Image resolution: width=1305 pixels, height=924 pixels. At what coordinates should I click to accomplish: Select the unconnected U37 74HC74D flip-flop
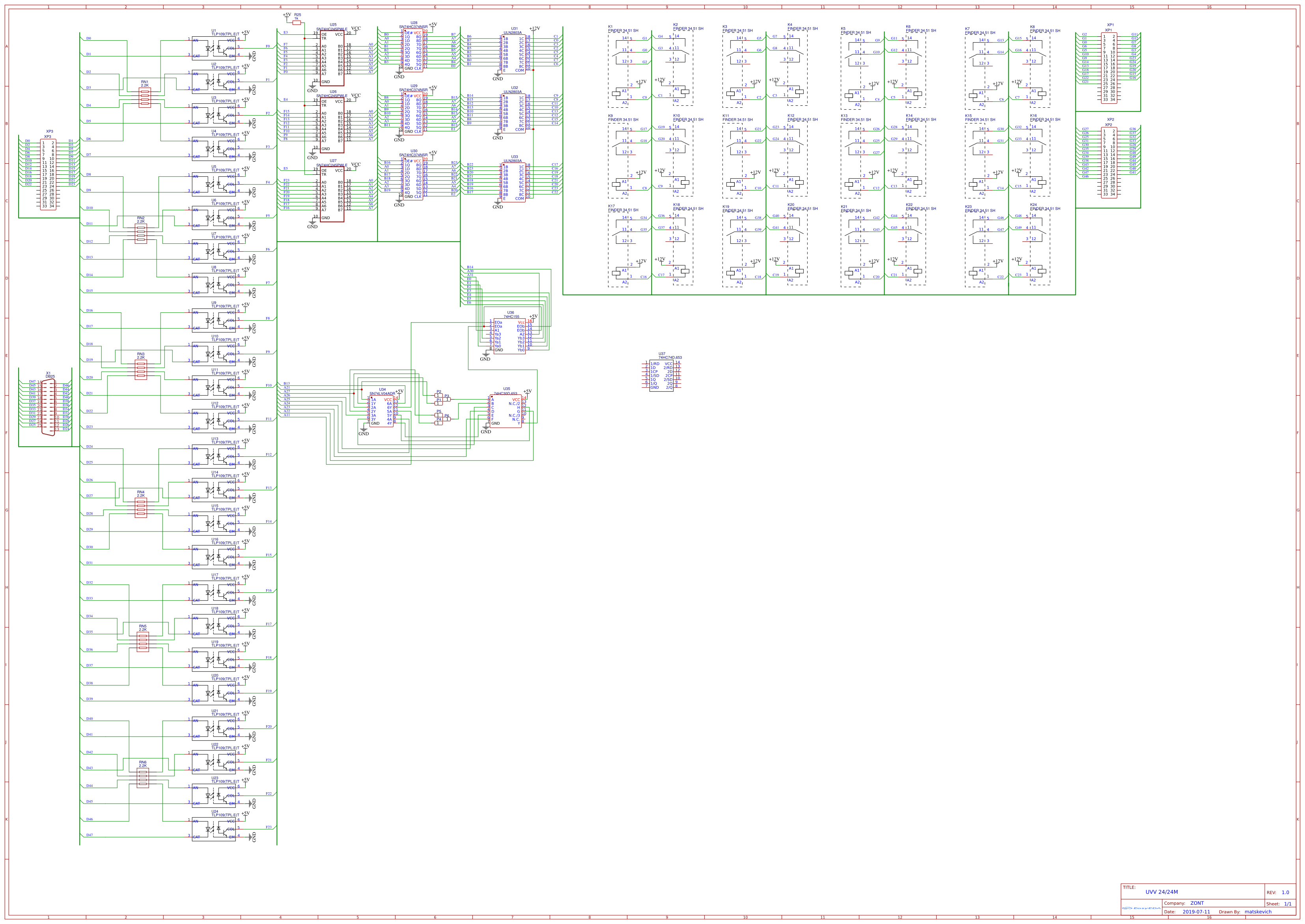point(661,375)
